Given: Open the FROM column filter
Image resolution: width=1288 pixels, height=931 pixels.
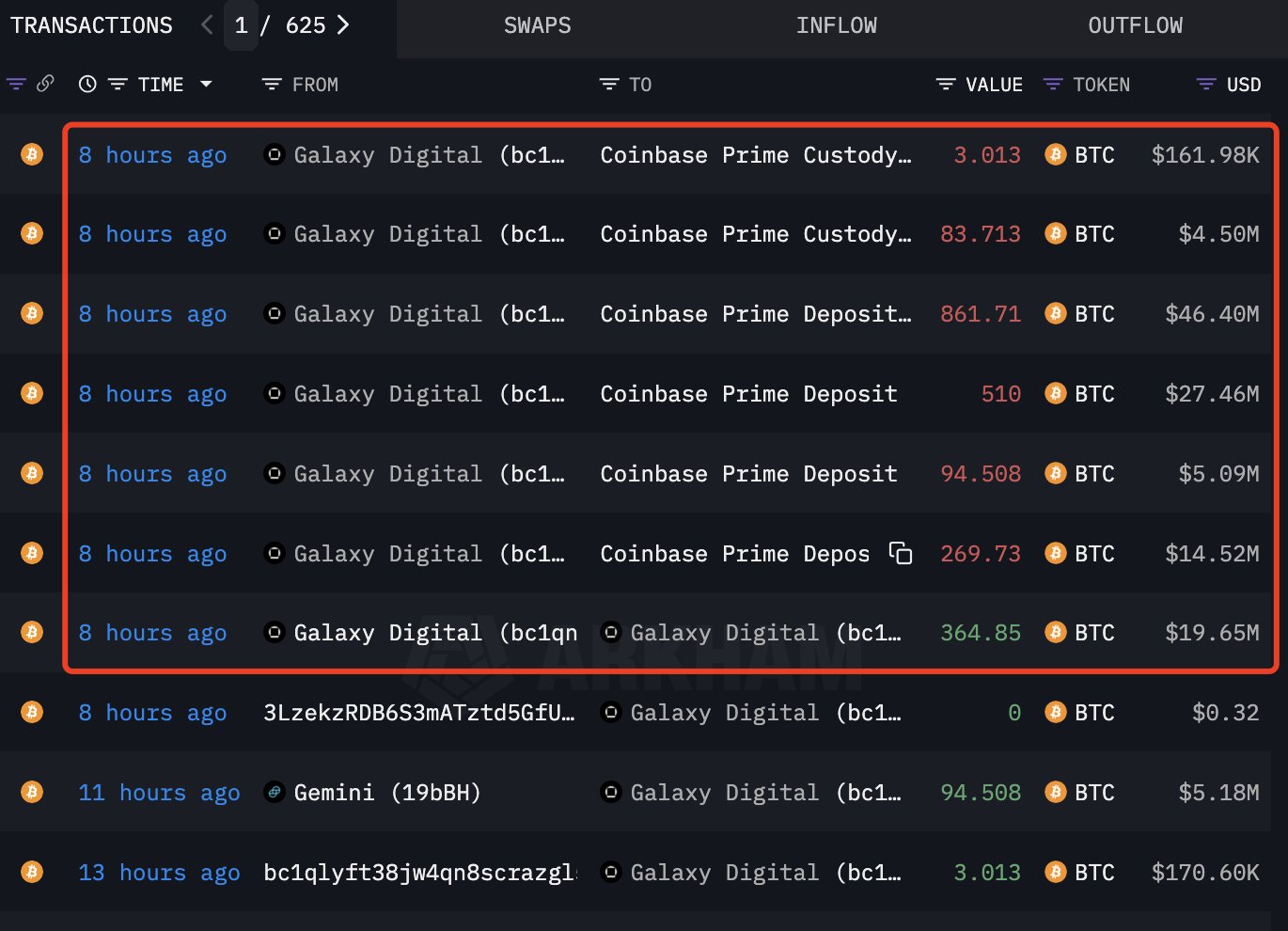Looking at the screenshot, I should point(272,85).
